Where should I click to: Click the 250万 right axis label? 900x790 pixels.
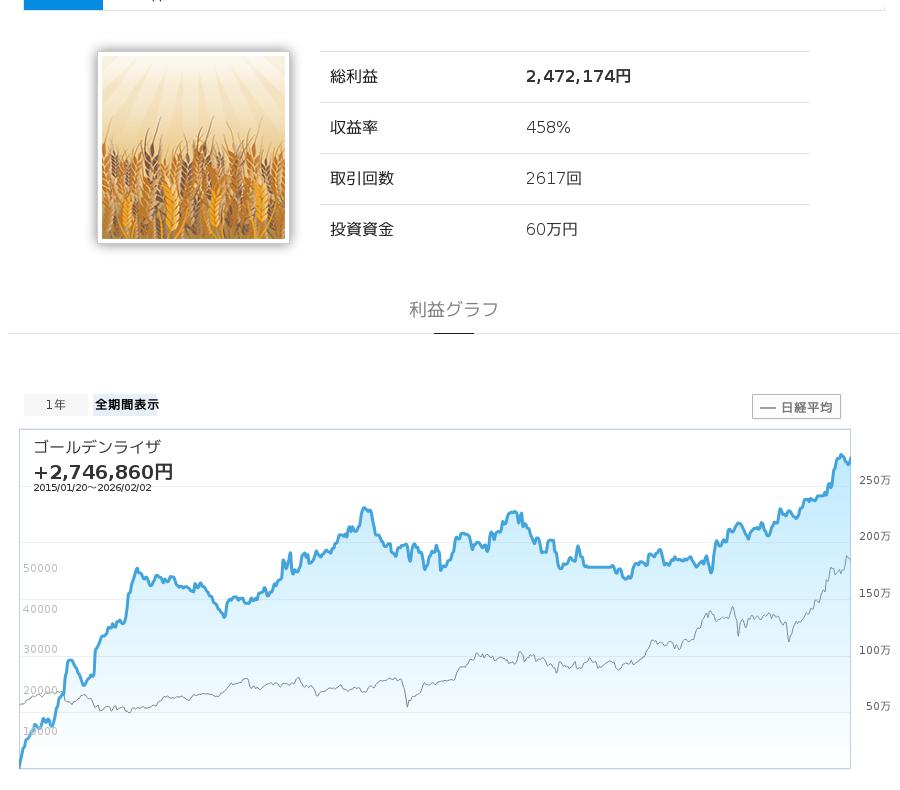(874, 481)
